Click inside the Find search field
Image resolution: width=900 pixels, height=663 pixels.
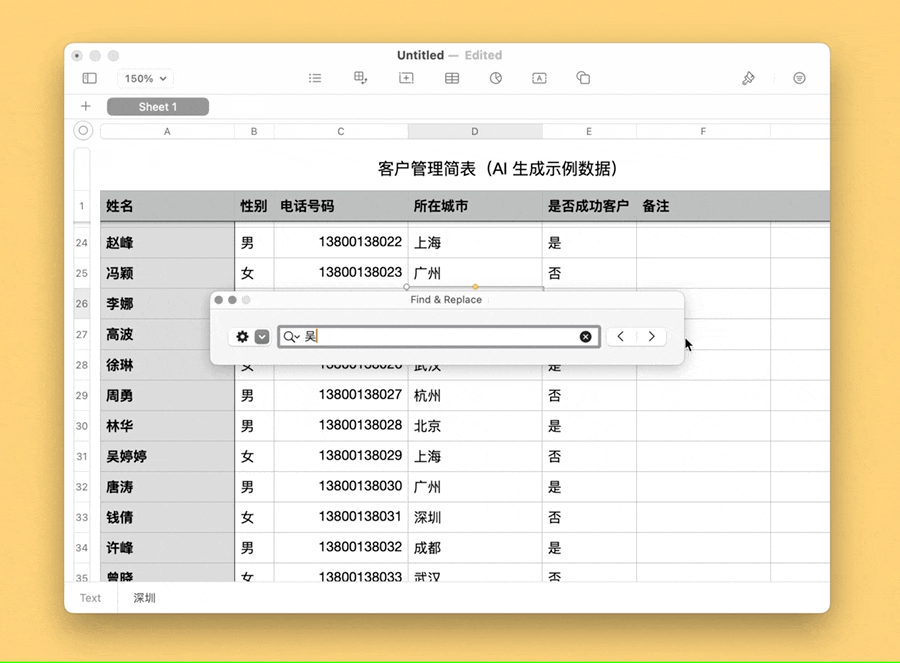pyautogui.click(x=440, y=337)
